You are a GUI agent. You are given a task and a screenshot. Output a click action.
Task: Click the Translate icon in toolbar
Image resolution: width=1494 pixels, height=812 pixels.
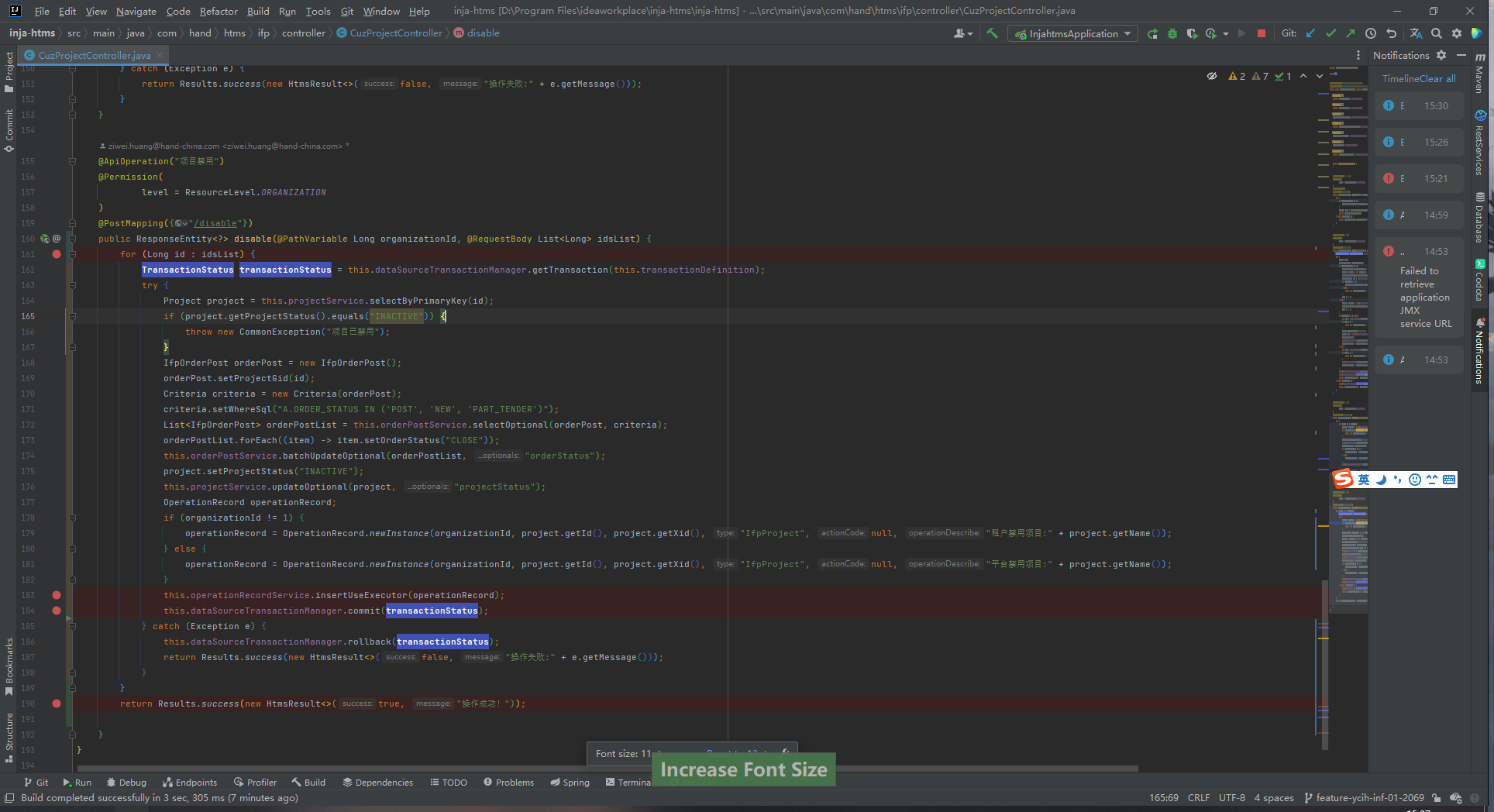(1416, 33)
